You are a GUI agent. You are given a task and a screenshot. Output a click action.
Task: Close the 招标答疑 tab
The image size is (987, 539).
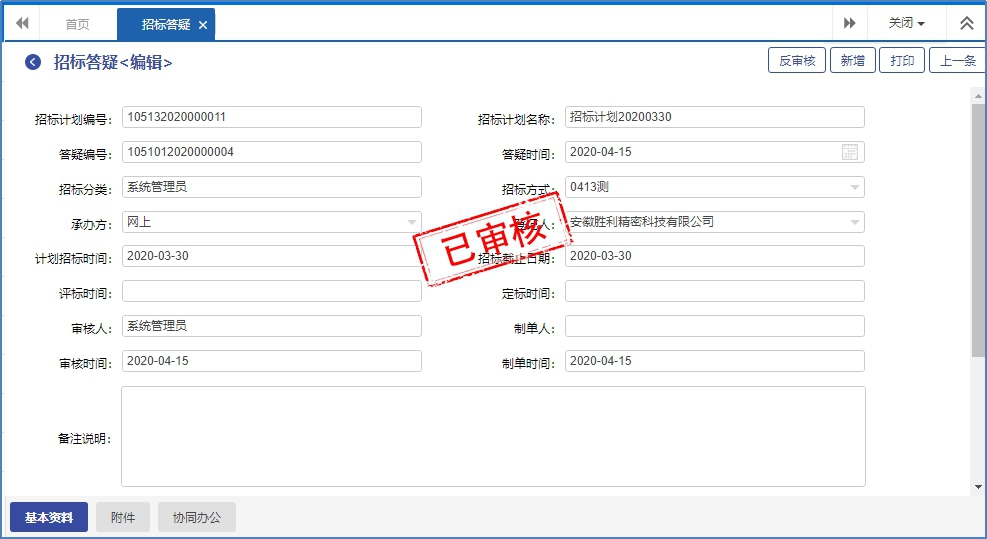203,25
